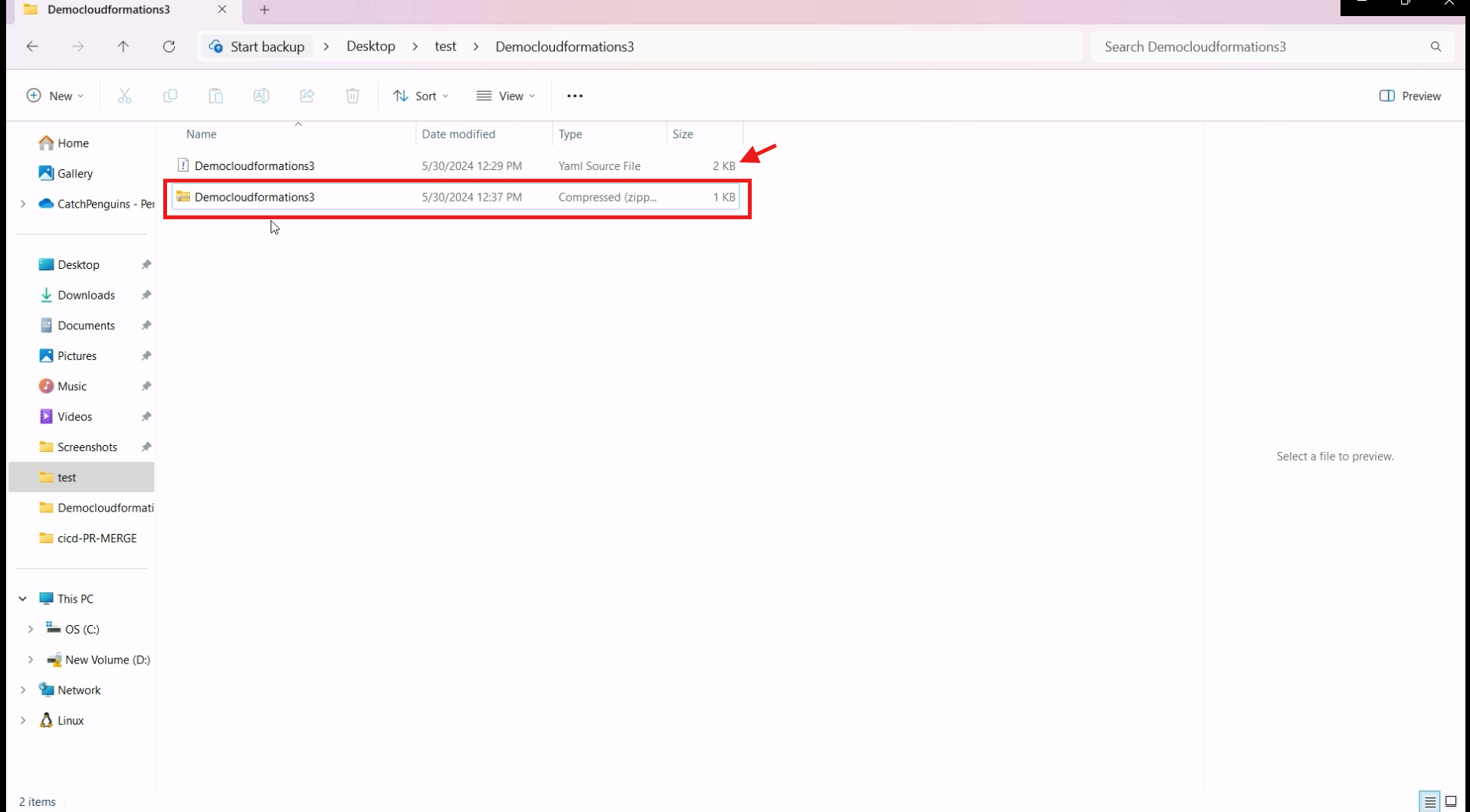The width and height of the screenshot is (1470, 812).
Task: Expand the OS (C:) drive node
Action: [31, 629]
